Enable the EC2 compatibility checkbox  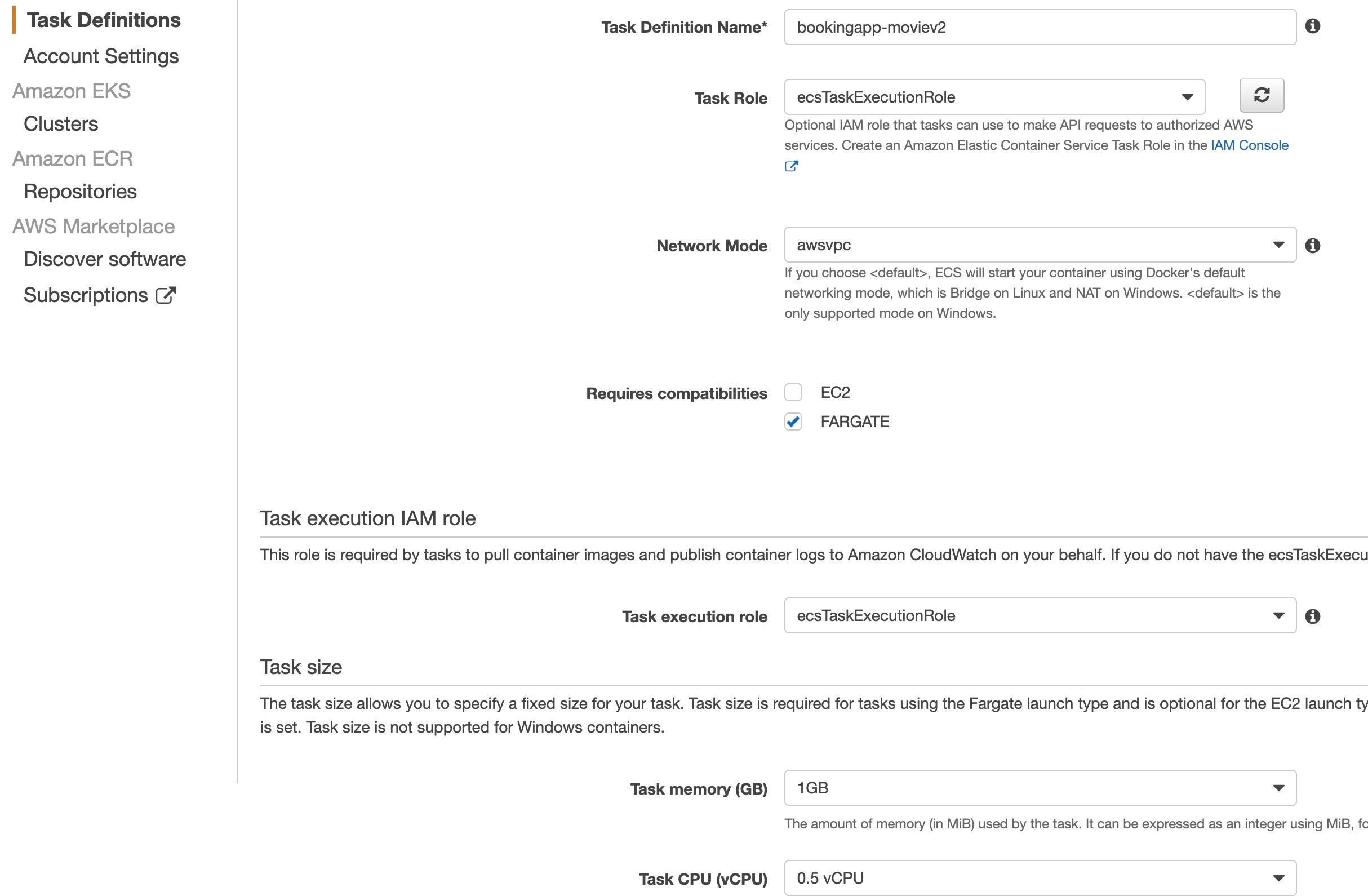[x=793, y=393]
